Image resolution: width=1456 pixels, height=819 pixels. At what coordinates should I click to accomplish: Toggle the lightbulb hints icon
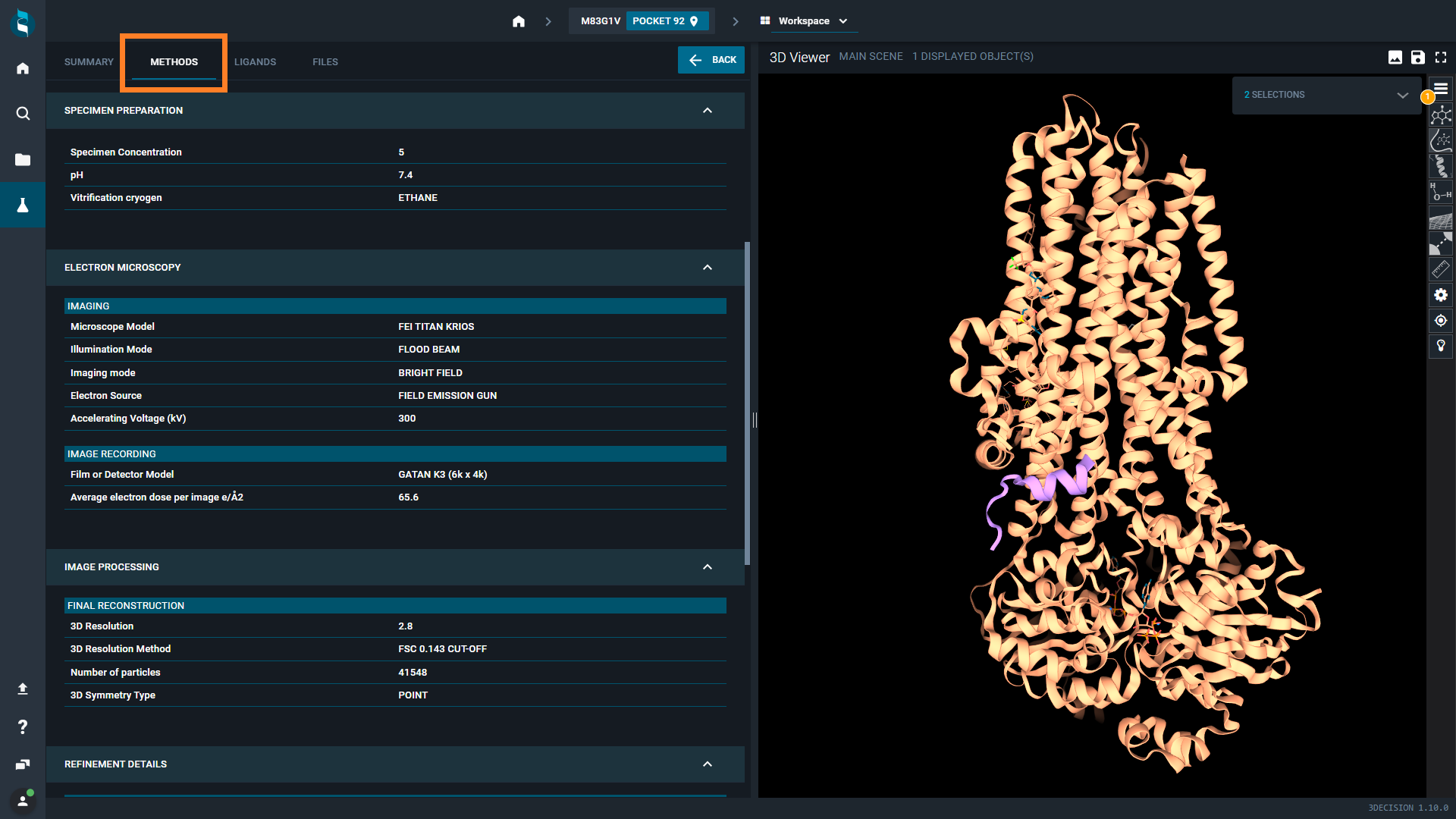pyautogui.click(x=1440, y=346)
